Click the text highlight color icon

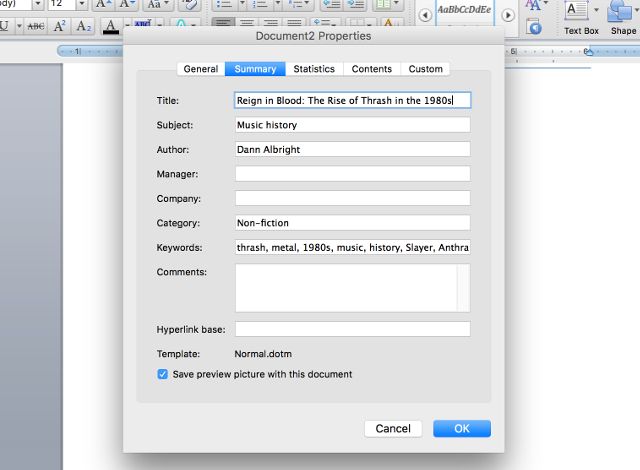(x=142, y=24)
